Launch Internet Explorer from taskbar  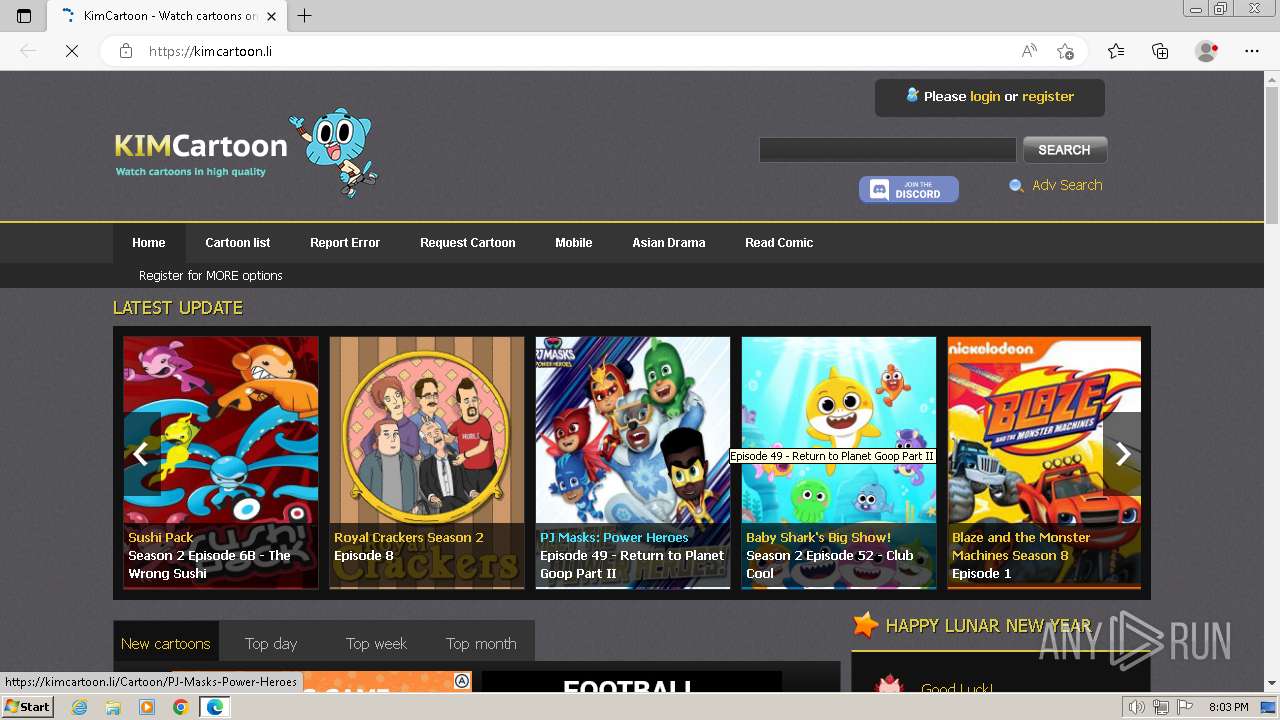pyautogui.click(x=80, y=707)
